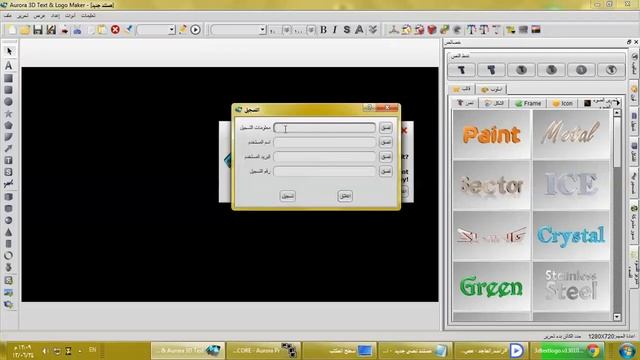Click paste button beside fourth dialog field
This screenshot has width=640, height=360.
pyautogui.click(x=386, y=171)
